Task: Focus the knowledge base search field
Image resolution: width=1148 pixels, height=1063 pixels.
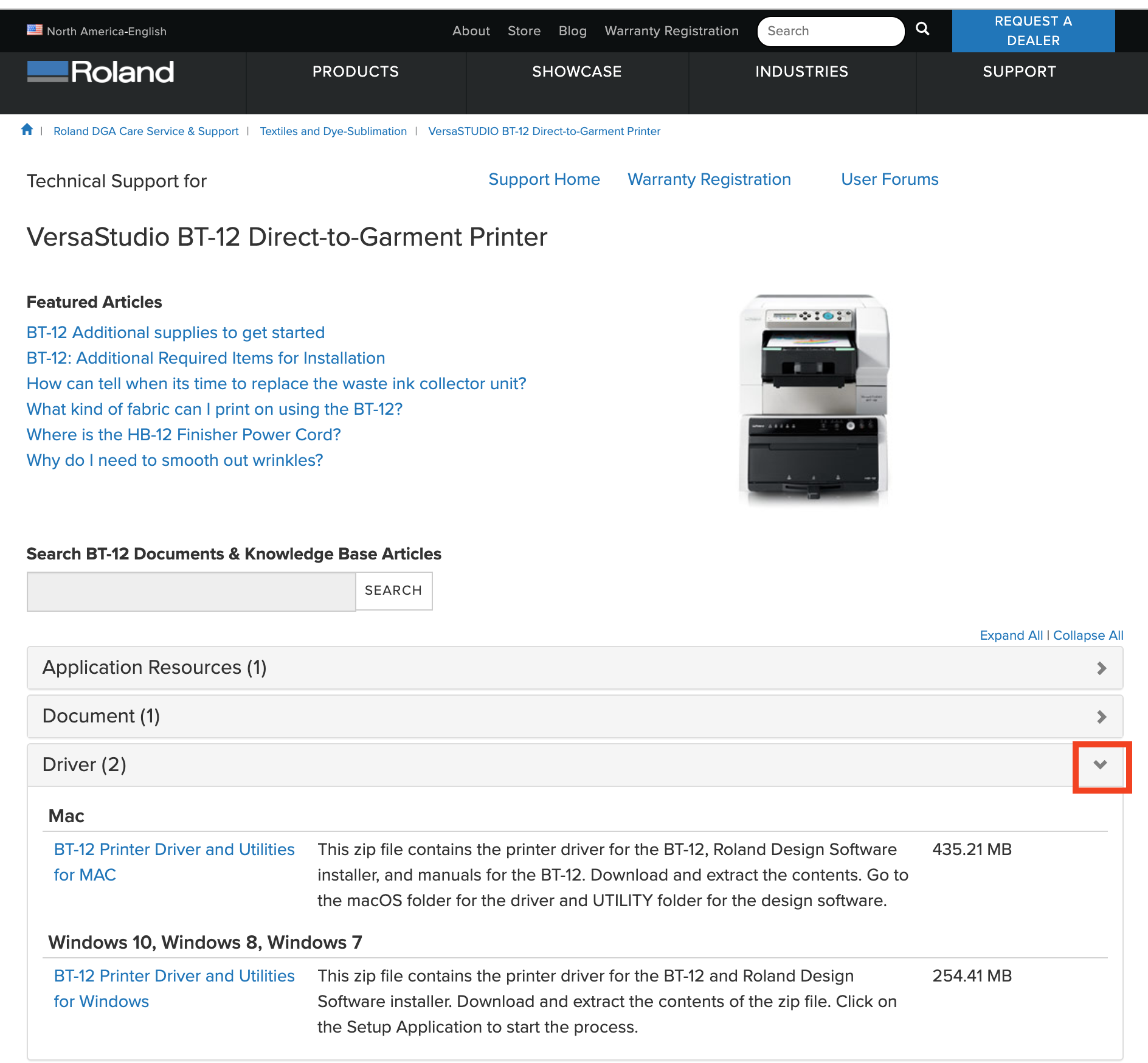Action: [x=192, y=591]
